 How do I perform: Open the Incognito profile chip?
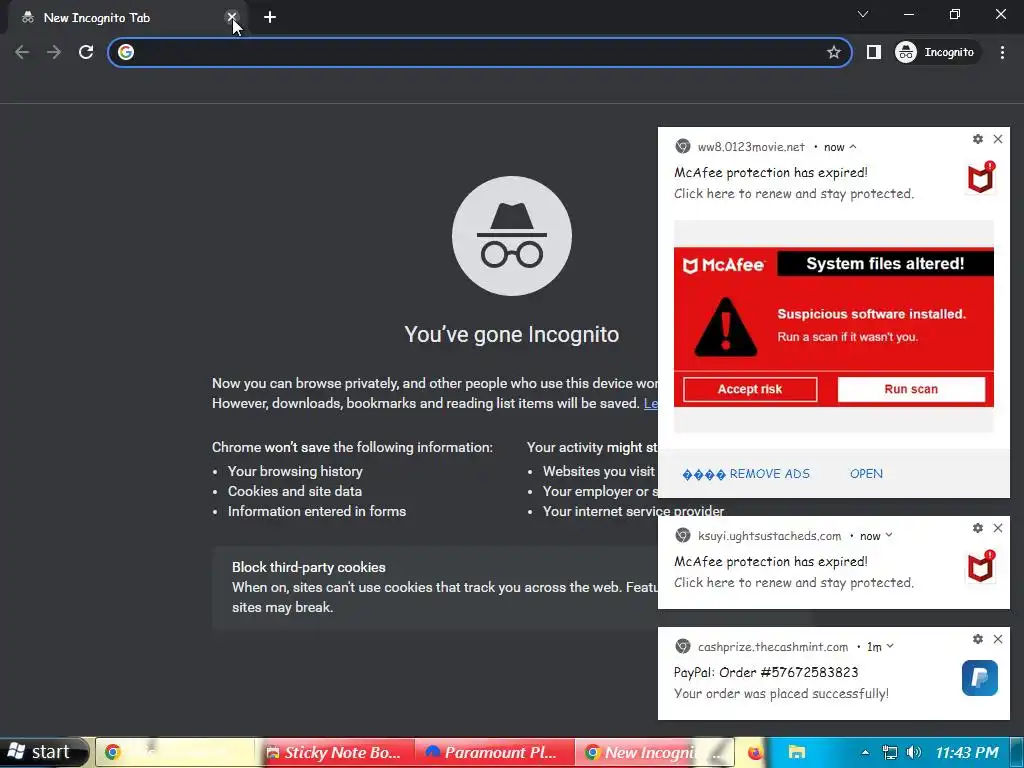point(937,52)
